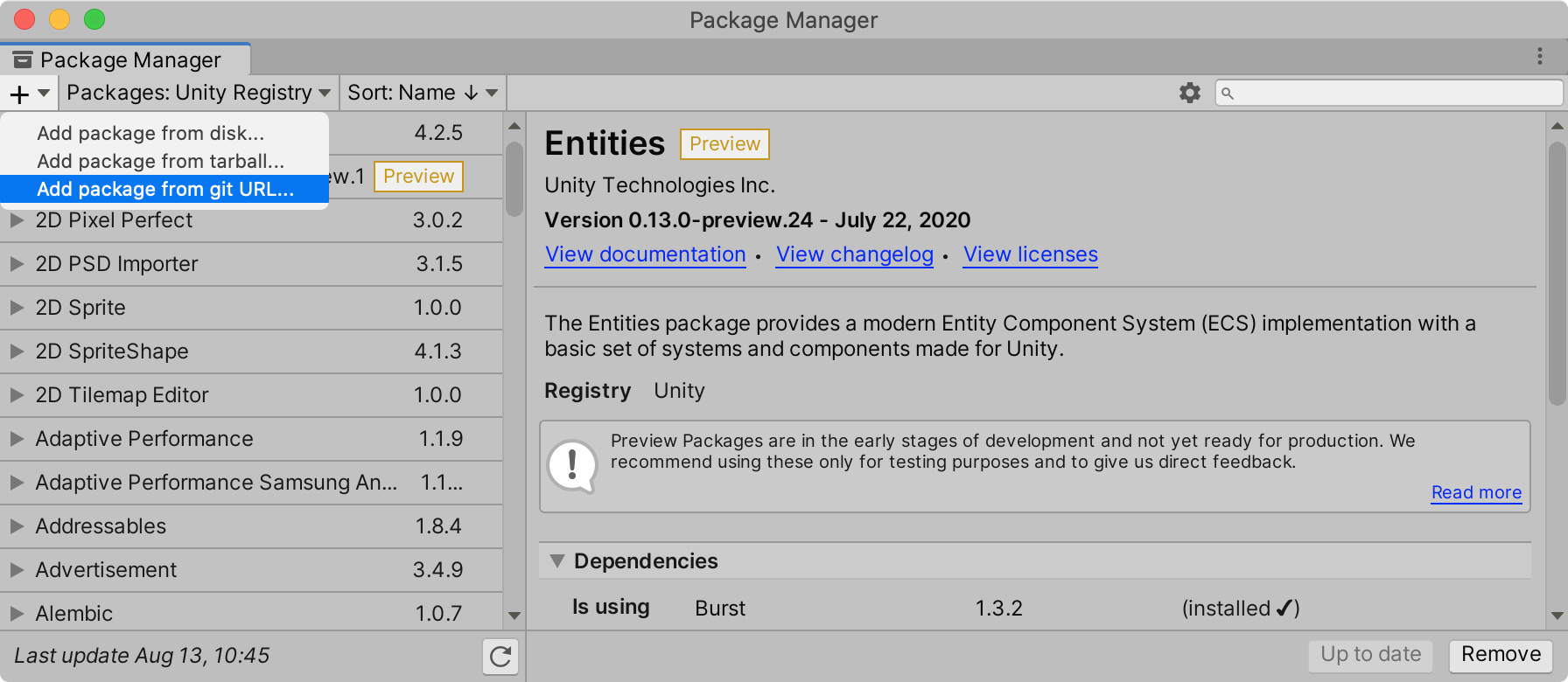
Task: Choose Add package from tarball...
Action: click(x=164, y=161)
